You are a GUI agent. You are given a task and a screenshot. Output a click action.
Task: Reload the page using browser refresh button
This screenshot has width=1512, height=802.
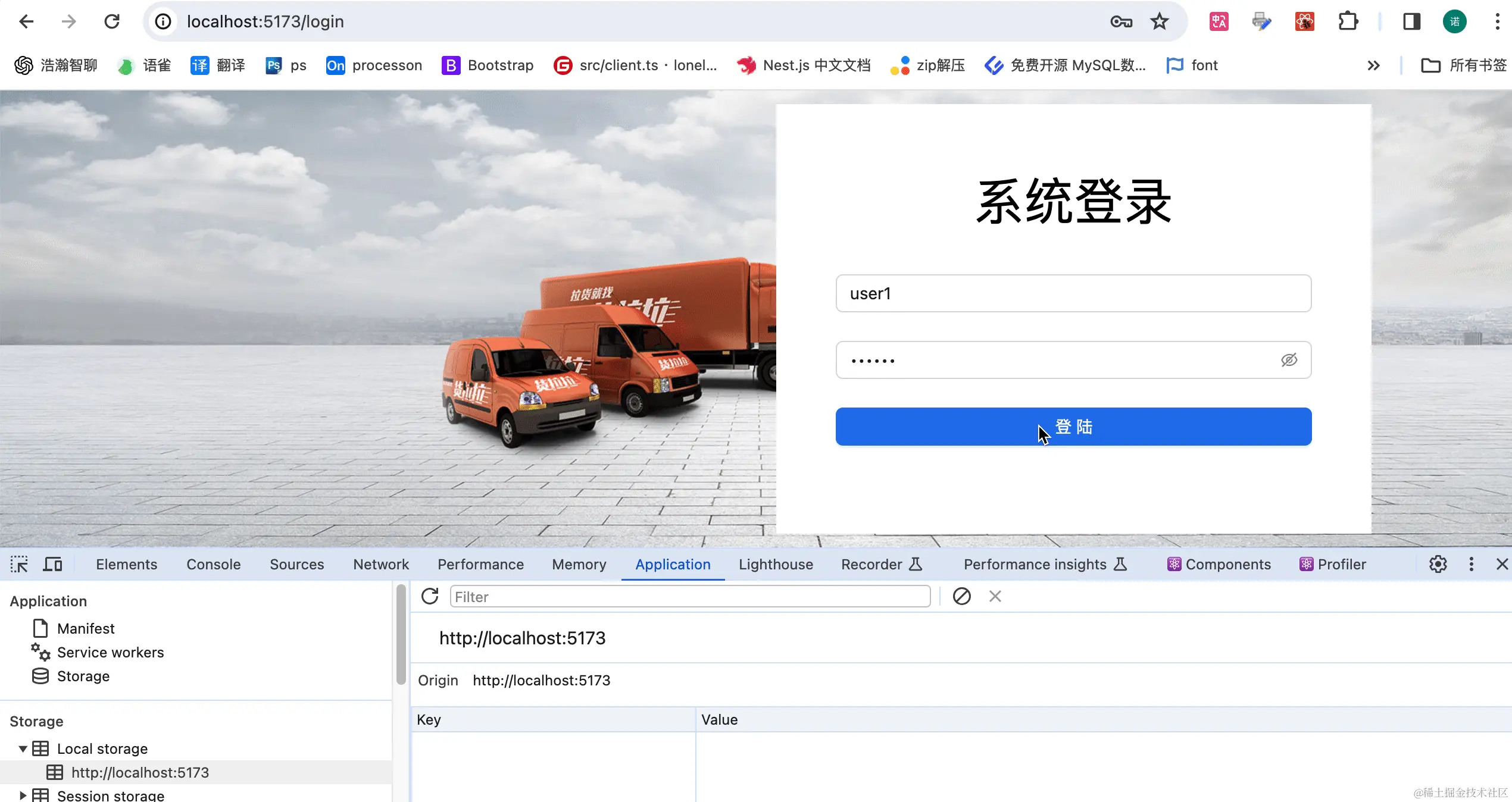(x=112, y=22)
